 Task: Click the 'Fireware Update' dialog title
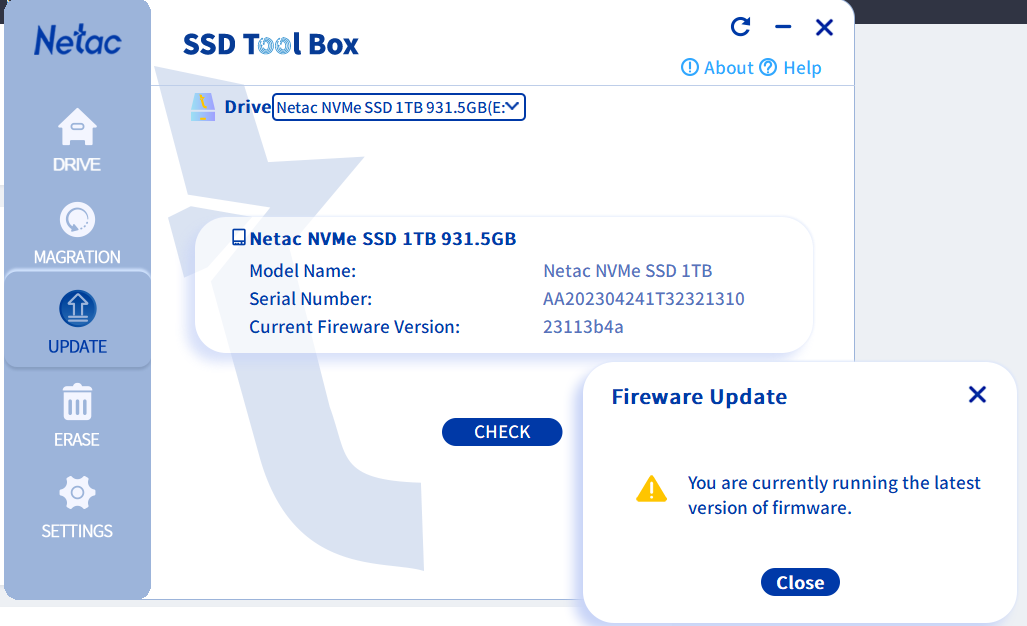pos(699,397)
